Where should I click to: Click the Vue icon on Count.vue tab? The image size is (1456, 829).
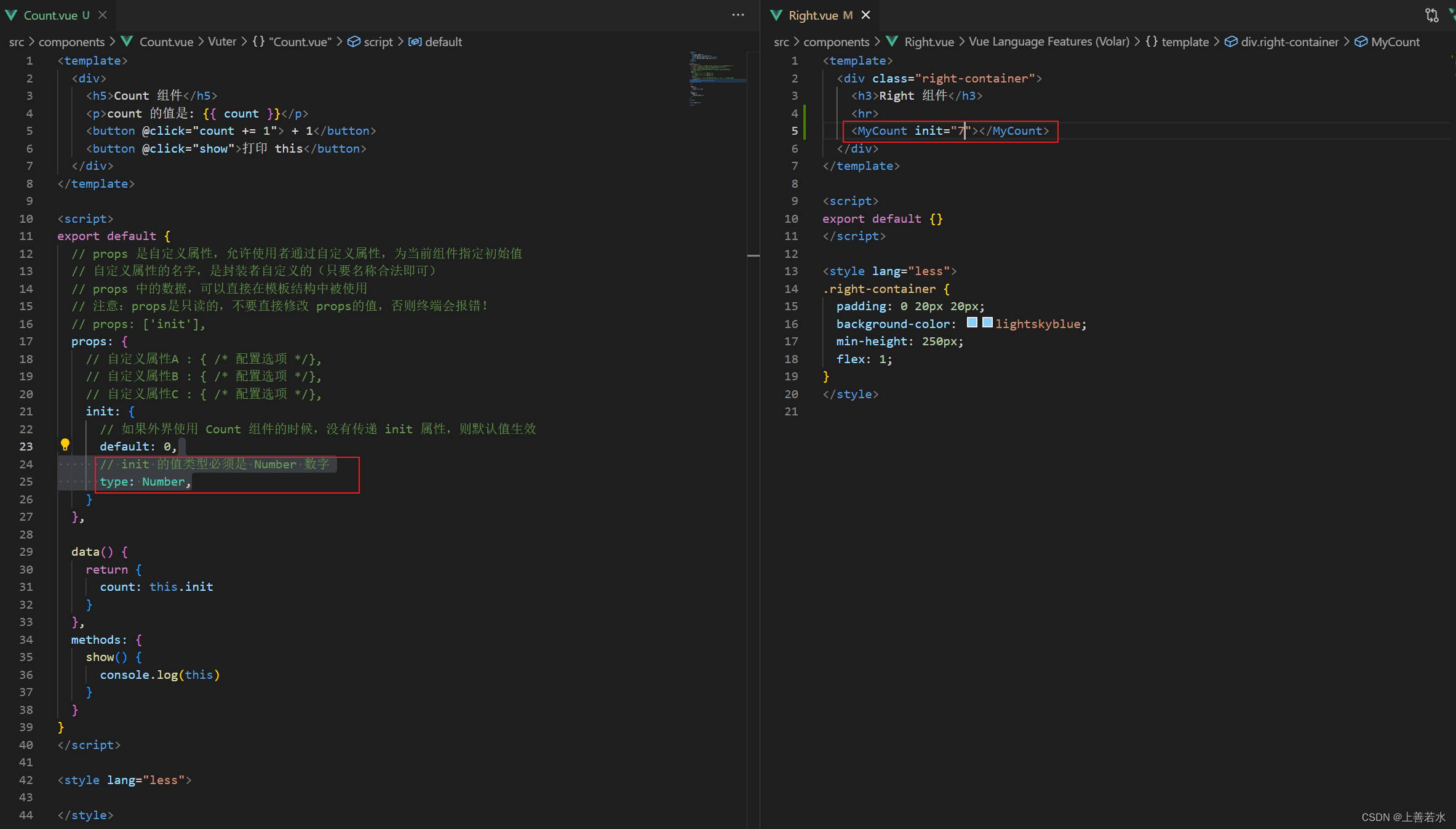tap(11, 15)
